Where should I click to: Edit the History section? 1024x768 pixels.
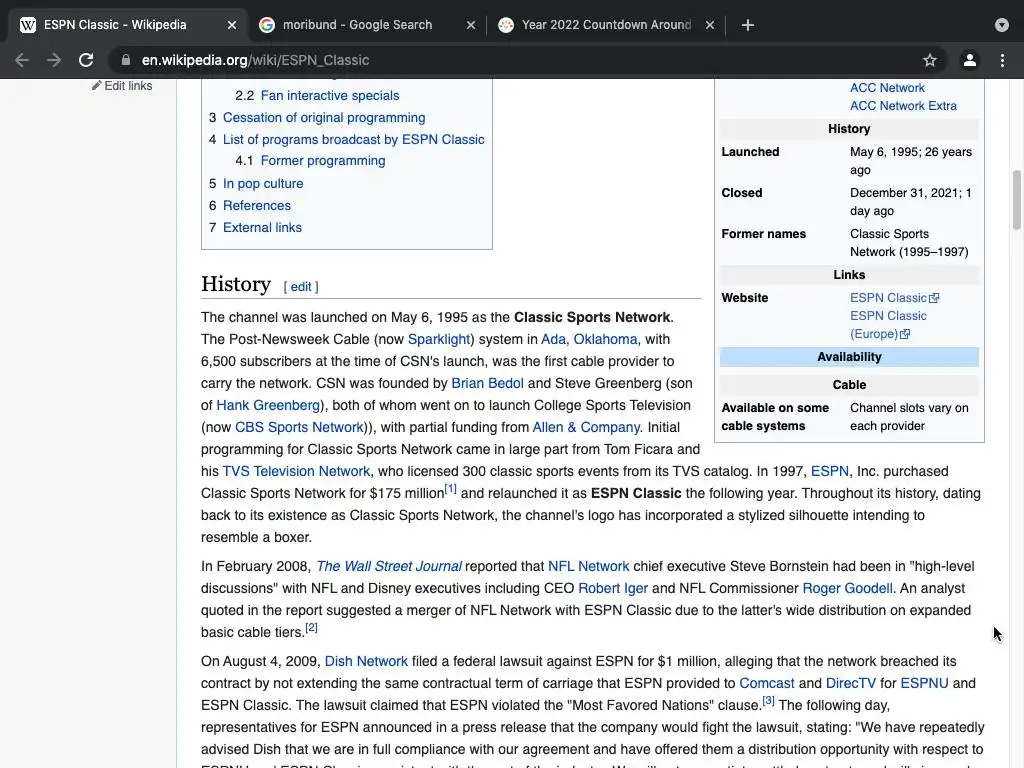click(x=301, y=287)
